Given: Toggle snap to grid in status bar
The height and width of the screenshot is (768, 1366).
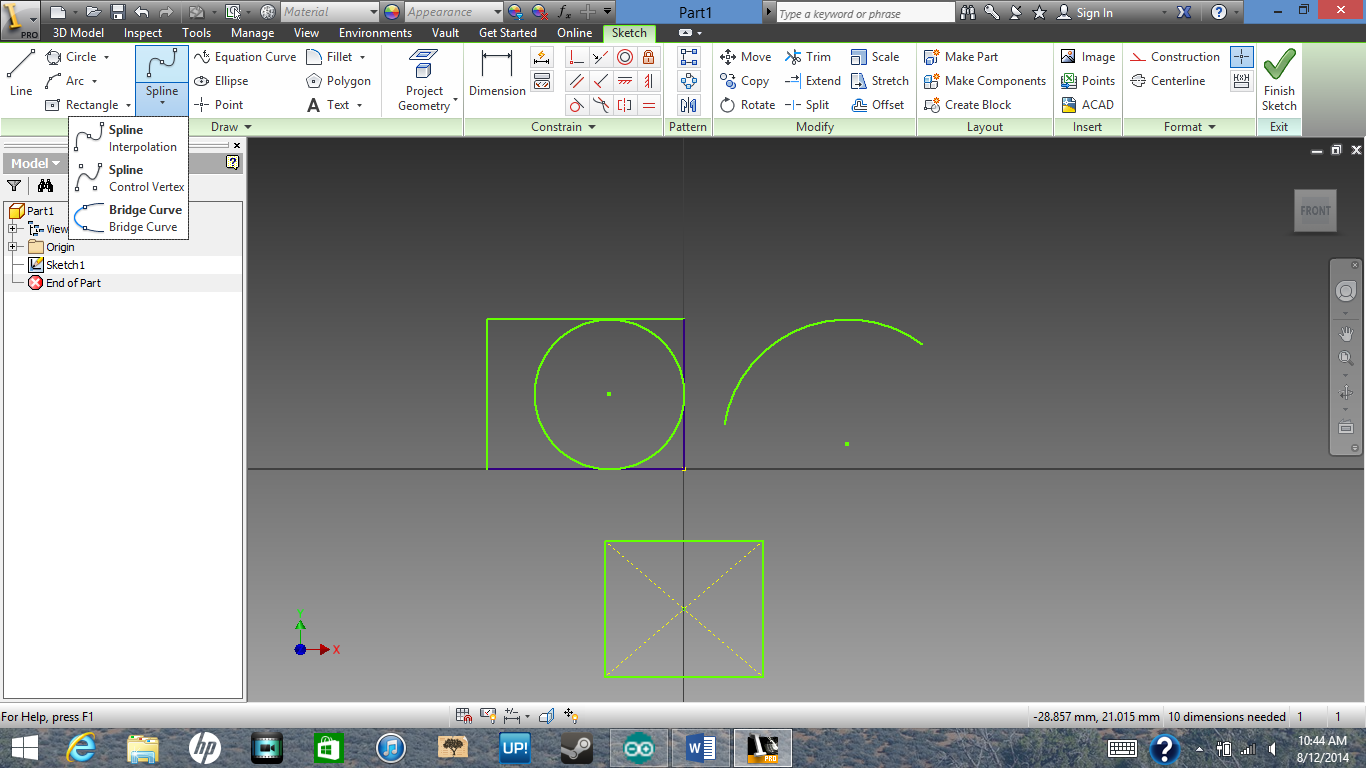Looking at the screenshot, I should coord(463,715).
